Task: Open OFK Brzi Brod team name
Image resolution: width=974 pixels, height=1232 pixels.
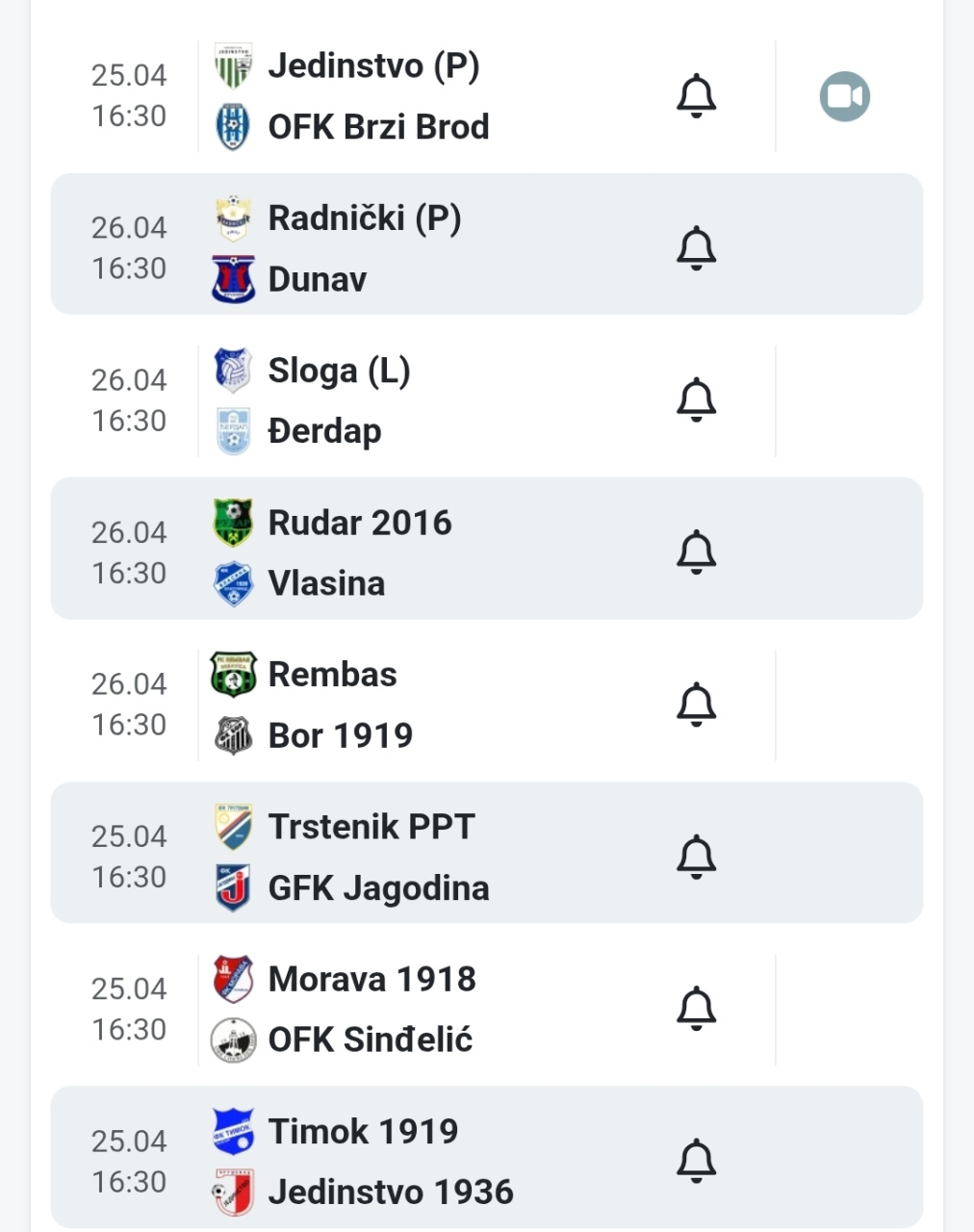Action: pyautogui.click(x=378, y=127)
